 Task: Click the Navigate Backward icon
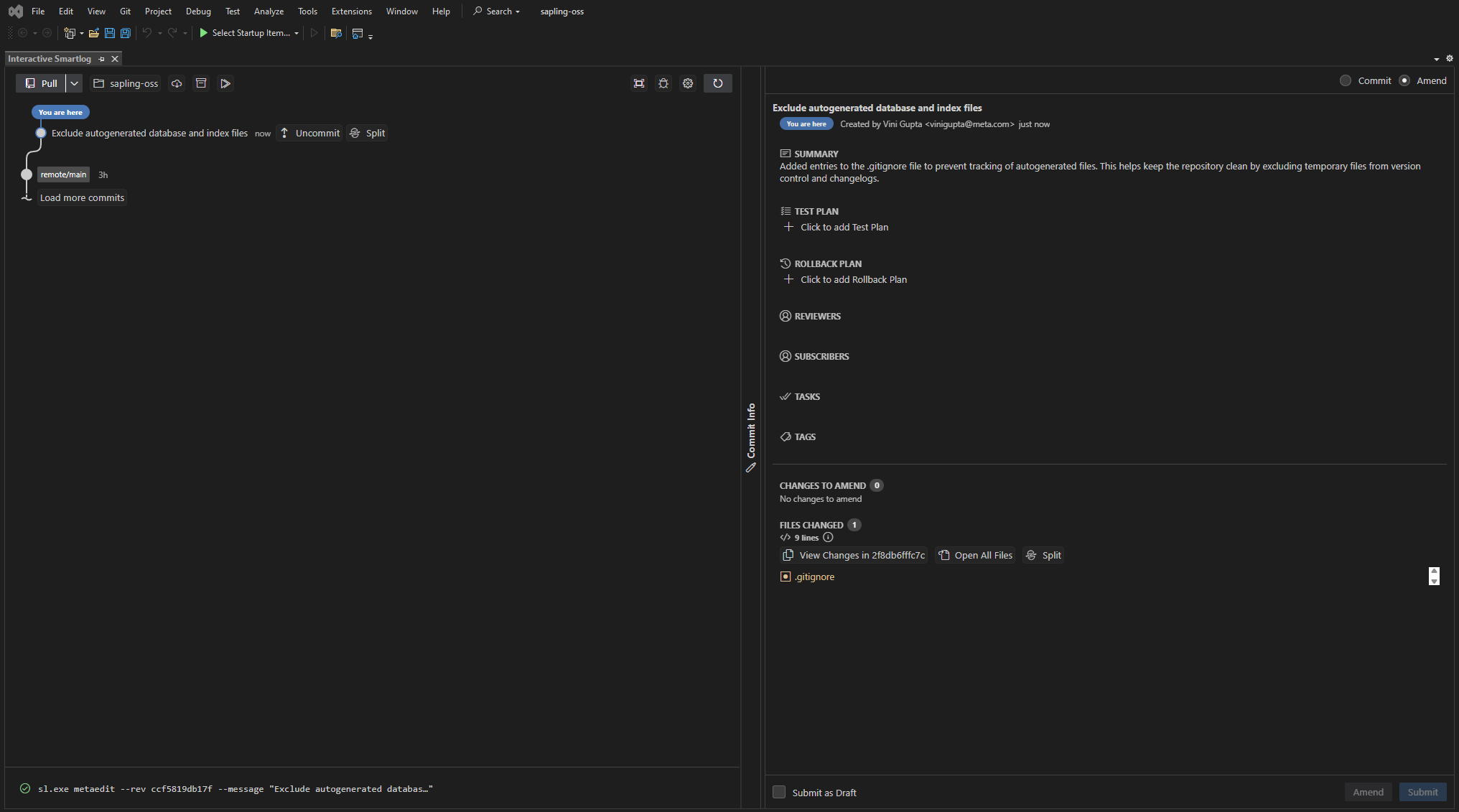[23, 33]
